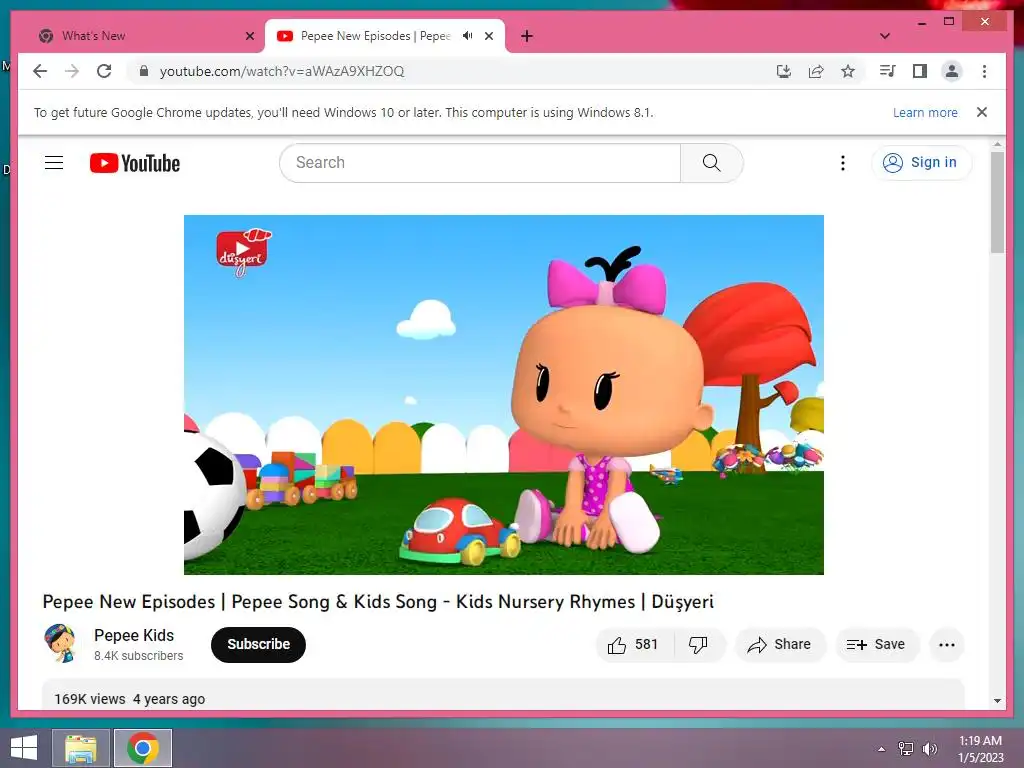The height and width of the screenshot is (768, 1024).
Task: Go back to the previous page
Action: tap(40, 71)
